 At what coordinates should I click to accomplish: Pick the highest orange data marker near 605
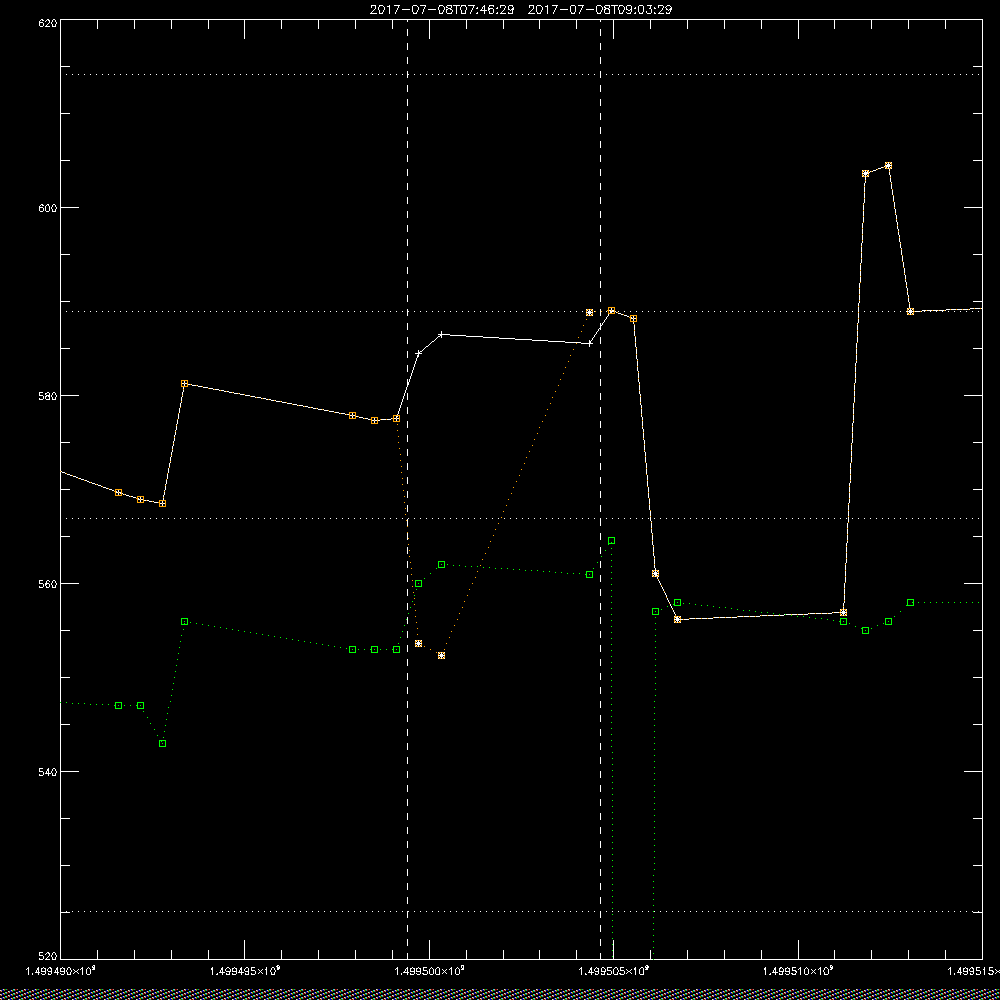888,166
